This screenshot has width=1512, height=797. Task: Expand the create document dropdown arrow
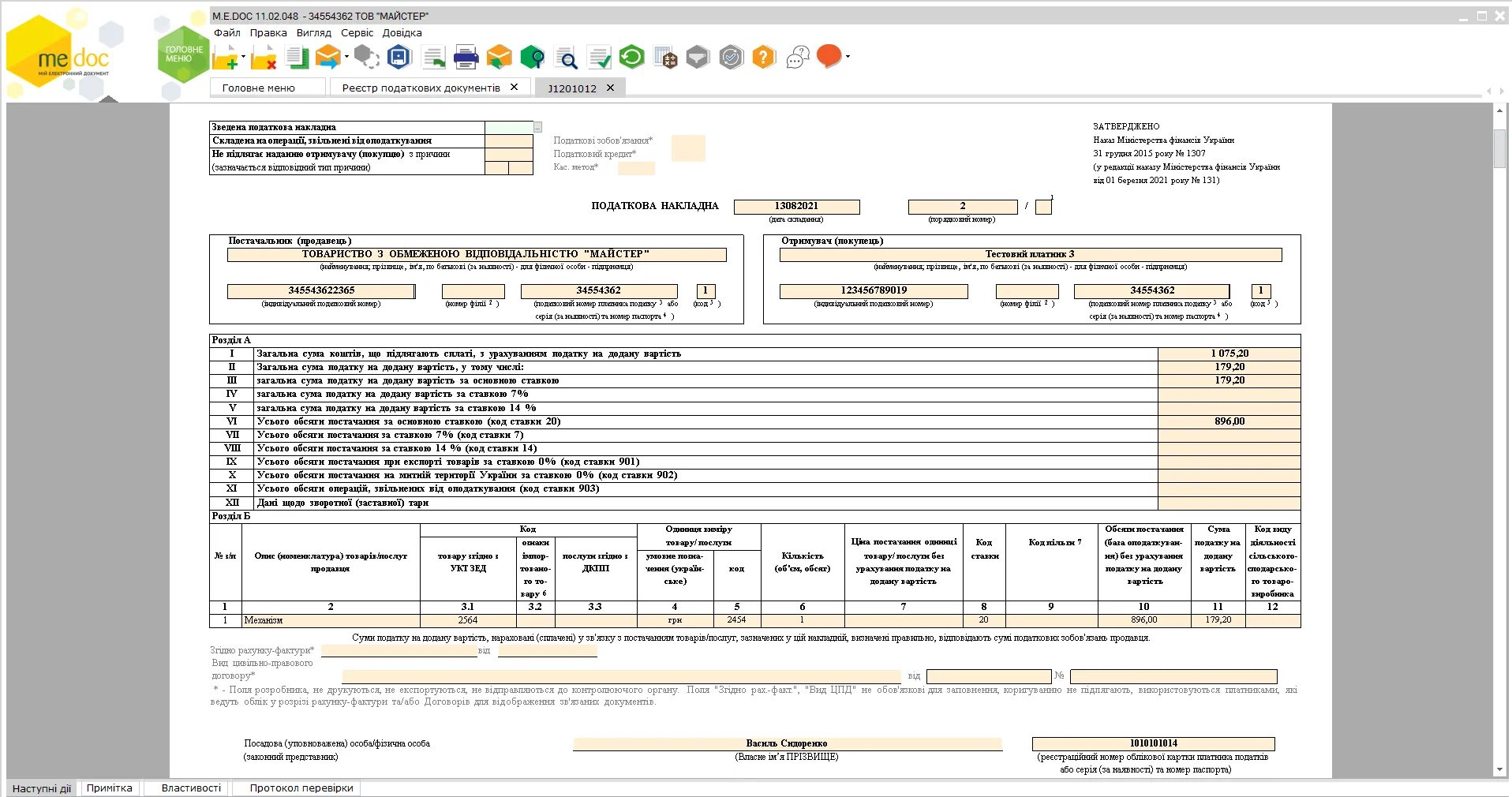[x=243, y=57]
